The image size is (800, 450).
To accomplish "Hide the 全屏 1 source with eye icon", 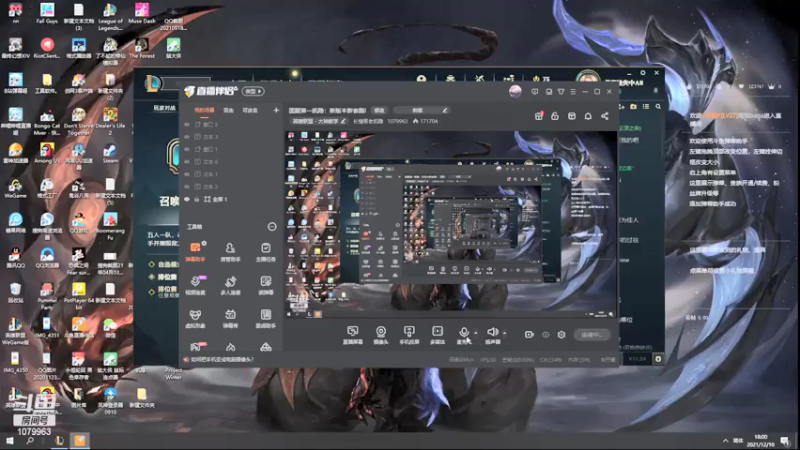I will pos(187,199).
